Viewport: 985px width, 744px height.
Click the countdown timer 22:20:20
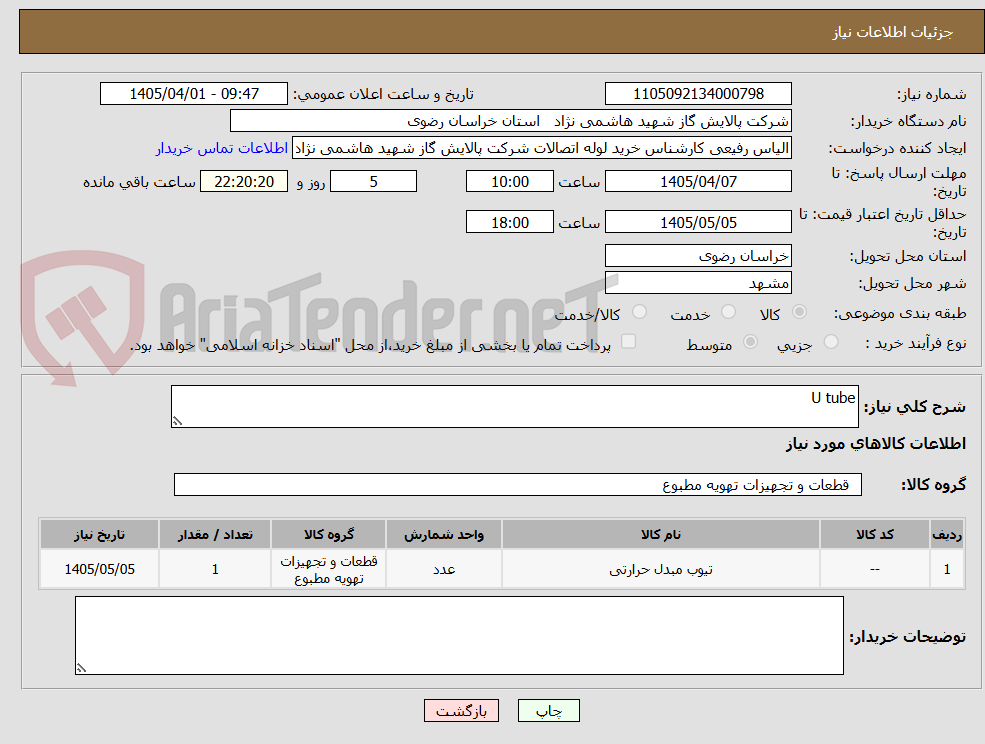(244, 182)
